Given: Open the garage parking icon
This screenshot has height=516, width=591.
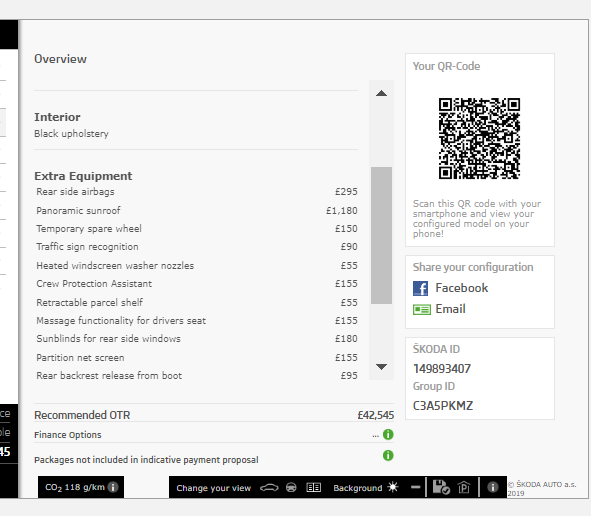Looking at the screenshot, I should 464,488.
